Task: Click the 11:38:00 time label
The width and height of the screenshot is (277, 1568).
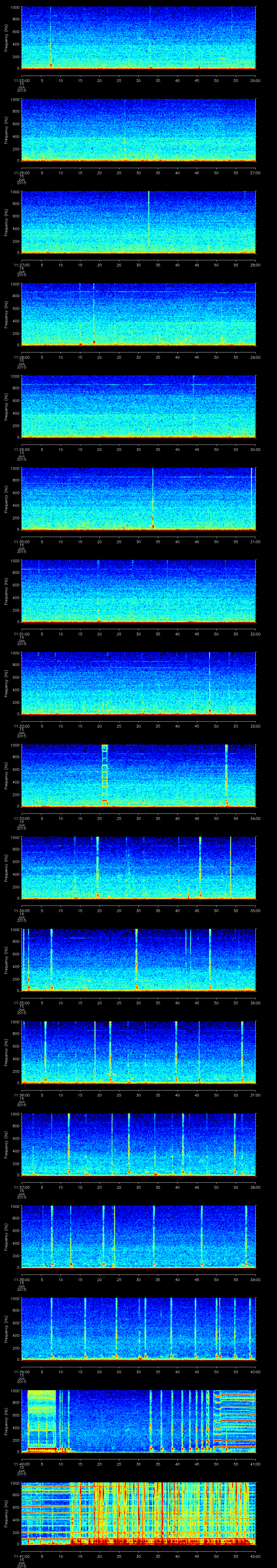Action: (21, 1279)
